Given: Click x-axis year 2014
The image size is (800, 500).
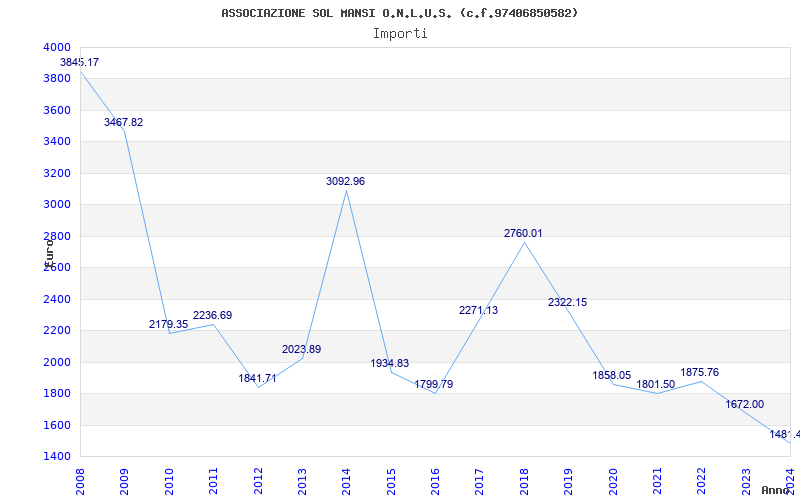Looking at the screenshot, I should tap(346, 482).
